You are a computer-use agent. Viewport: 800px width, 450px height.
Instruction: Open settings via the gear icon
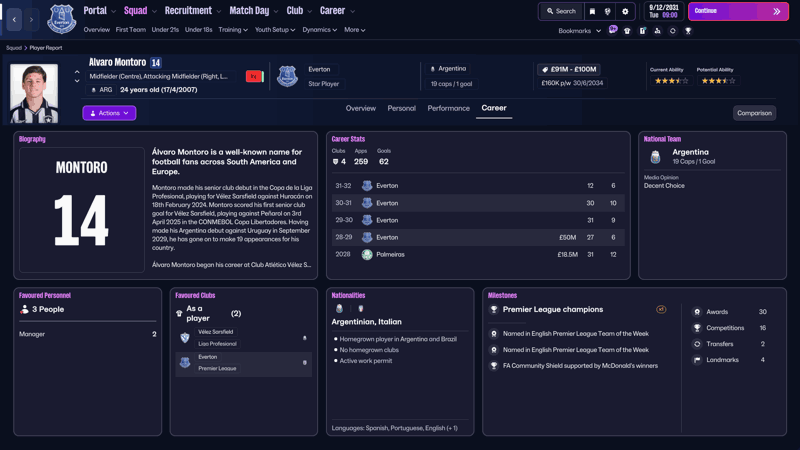(x=625, y=11)
